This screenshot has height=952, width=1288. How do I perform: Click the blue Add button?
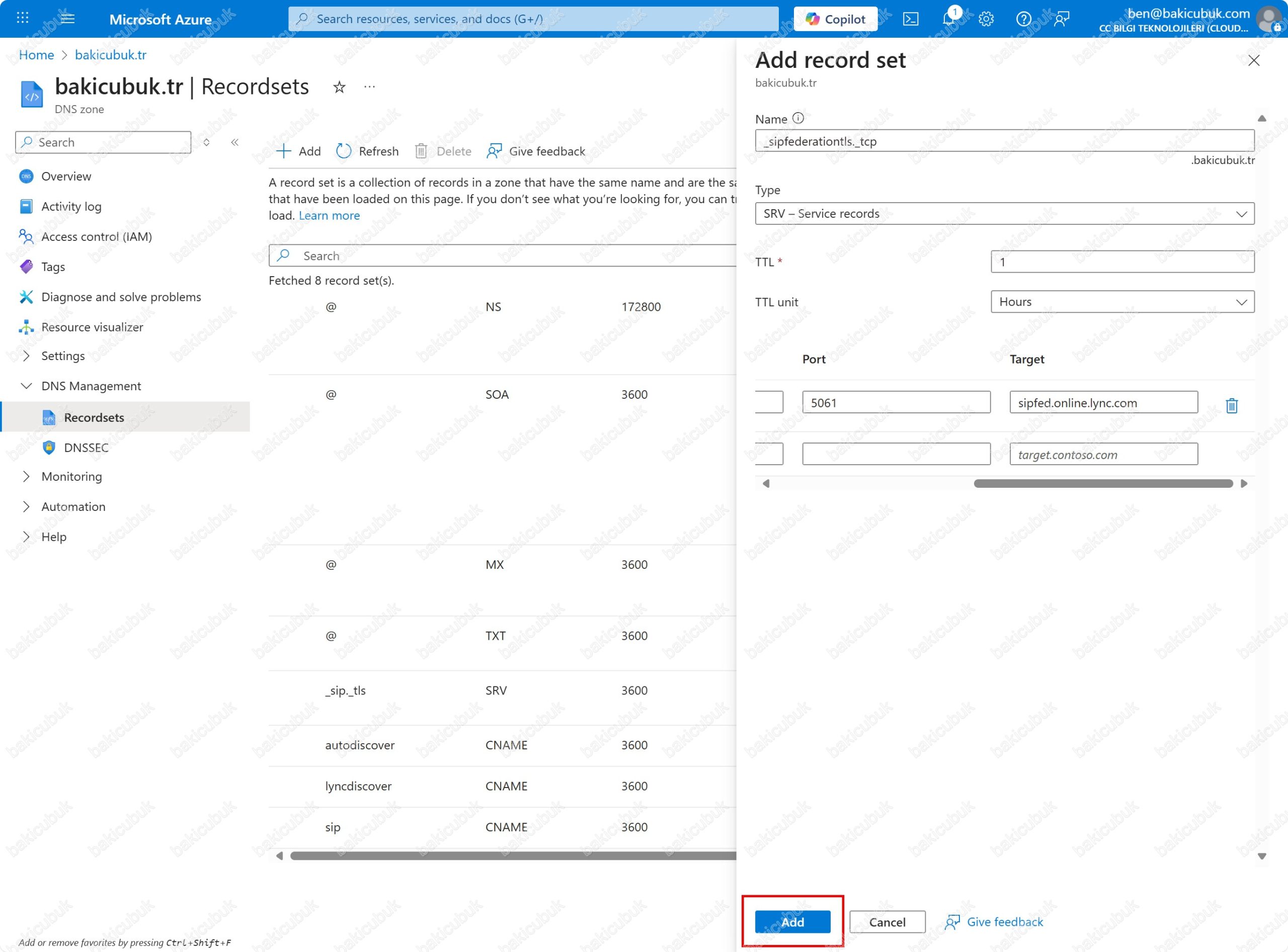(x=792, y=921)
